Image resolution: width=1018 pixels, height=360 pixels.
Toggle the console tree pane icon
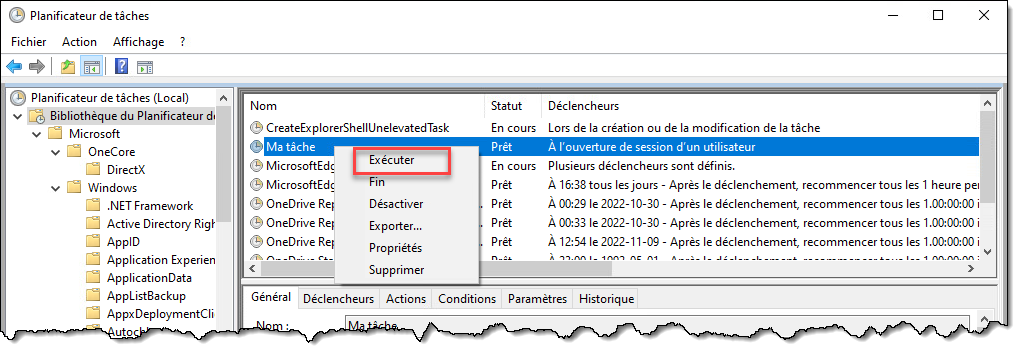click(x=91, y=66)
